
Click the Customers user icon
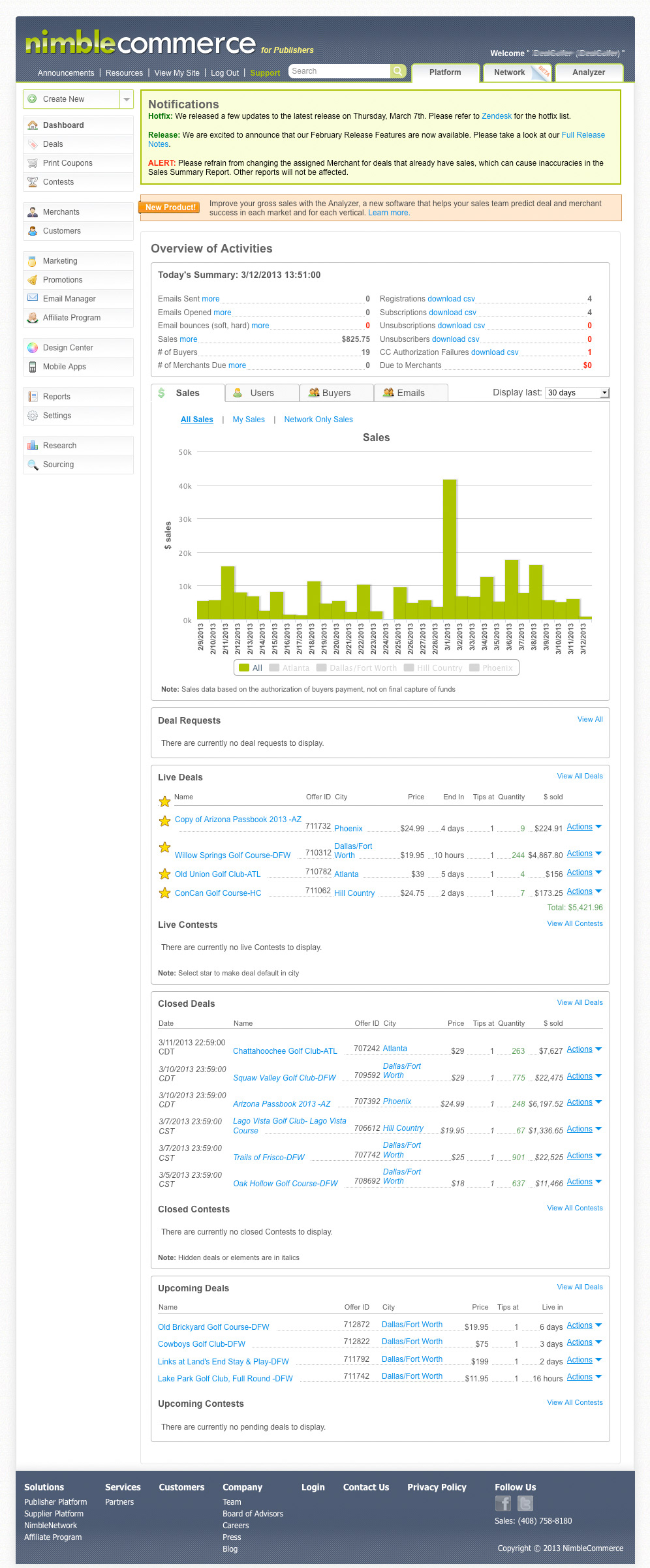click(33, 231)
